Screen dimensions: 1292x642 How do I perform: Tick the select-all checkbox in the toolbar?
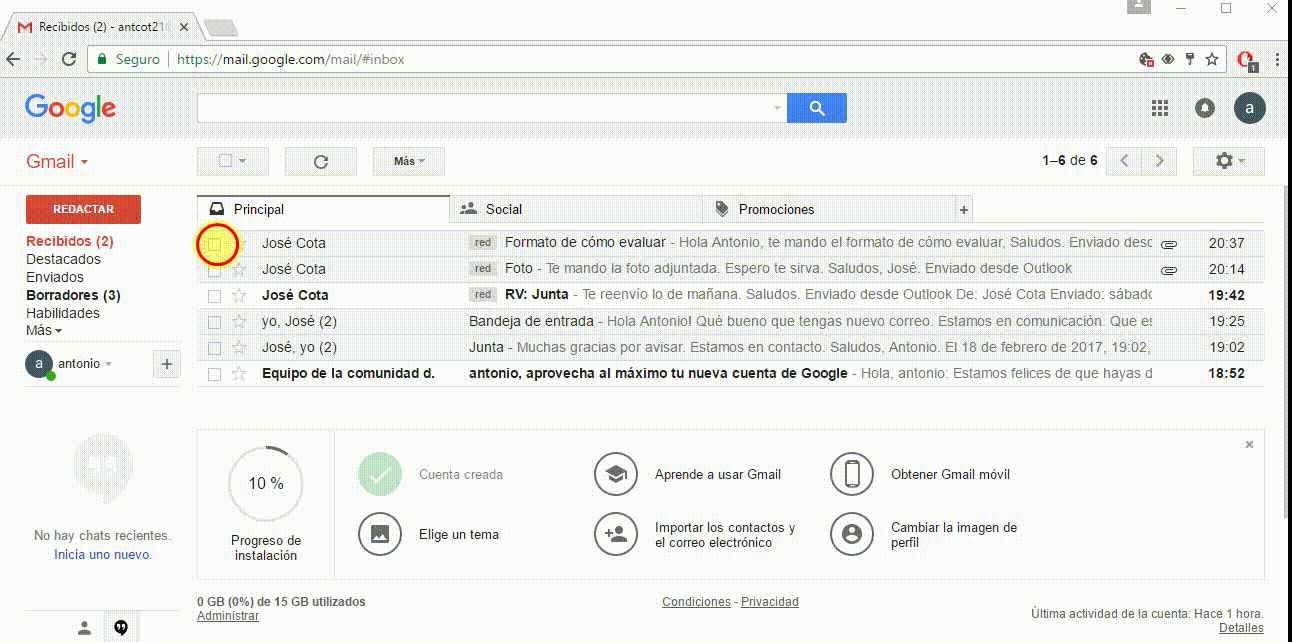225,161
